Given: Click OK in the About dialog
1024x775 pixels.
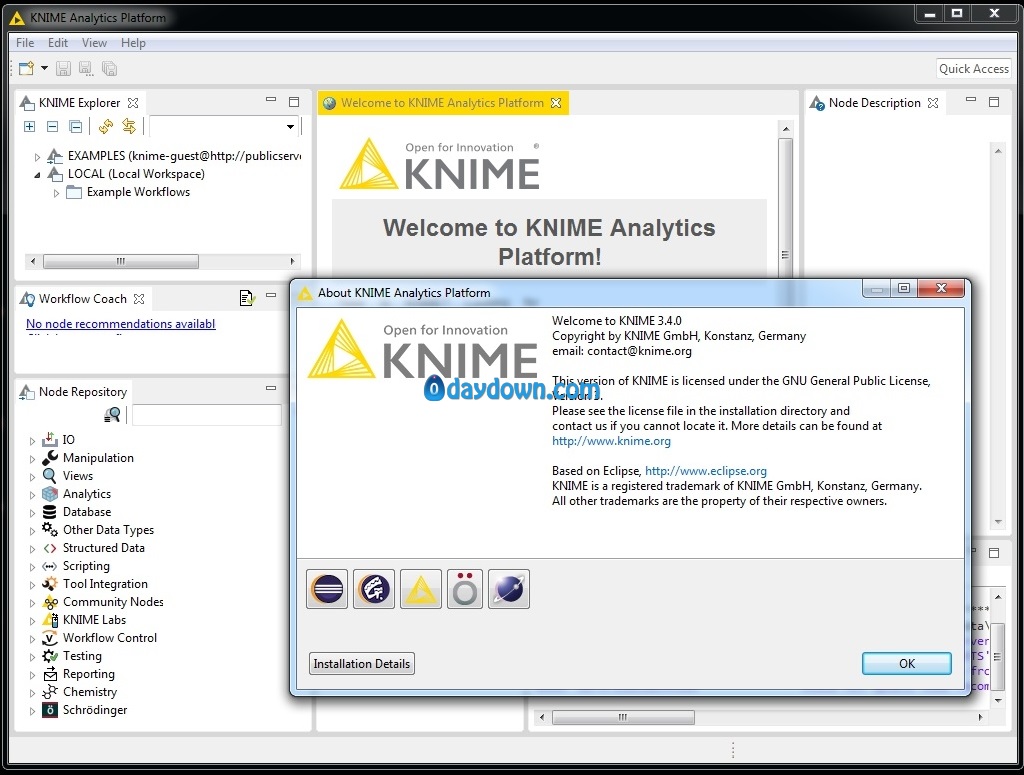Looking at the screenshot, I should point(906,663).
